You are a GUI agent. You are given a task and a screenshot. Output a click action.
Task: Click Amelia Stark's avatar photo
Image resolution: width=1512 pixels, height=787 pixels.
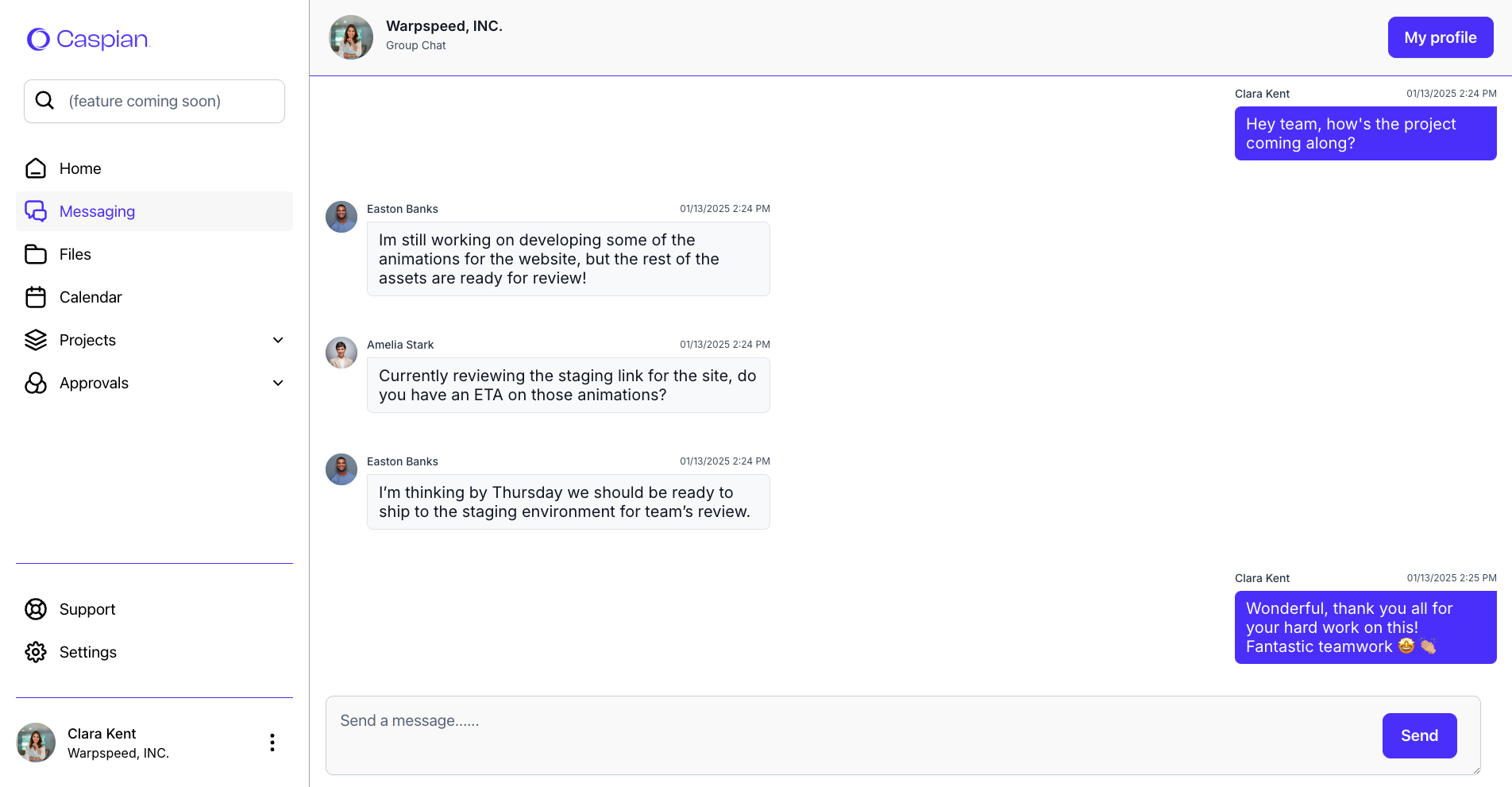pyautogui.click(x=341, y=353)
